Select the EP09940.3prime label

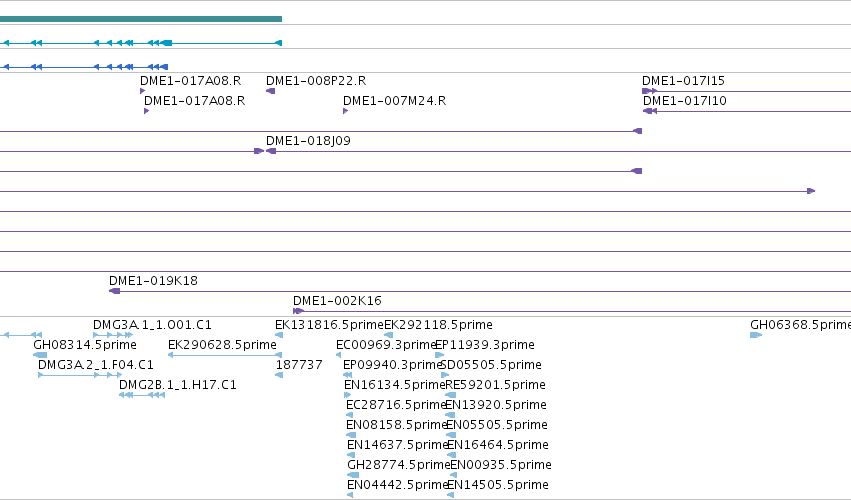392,365
